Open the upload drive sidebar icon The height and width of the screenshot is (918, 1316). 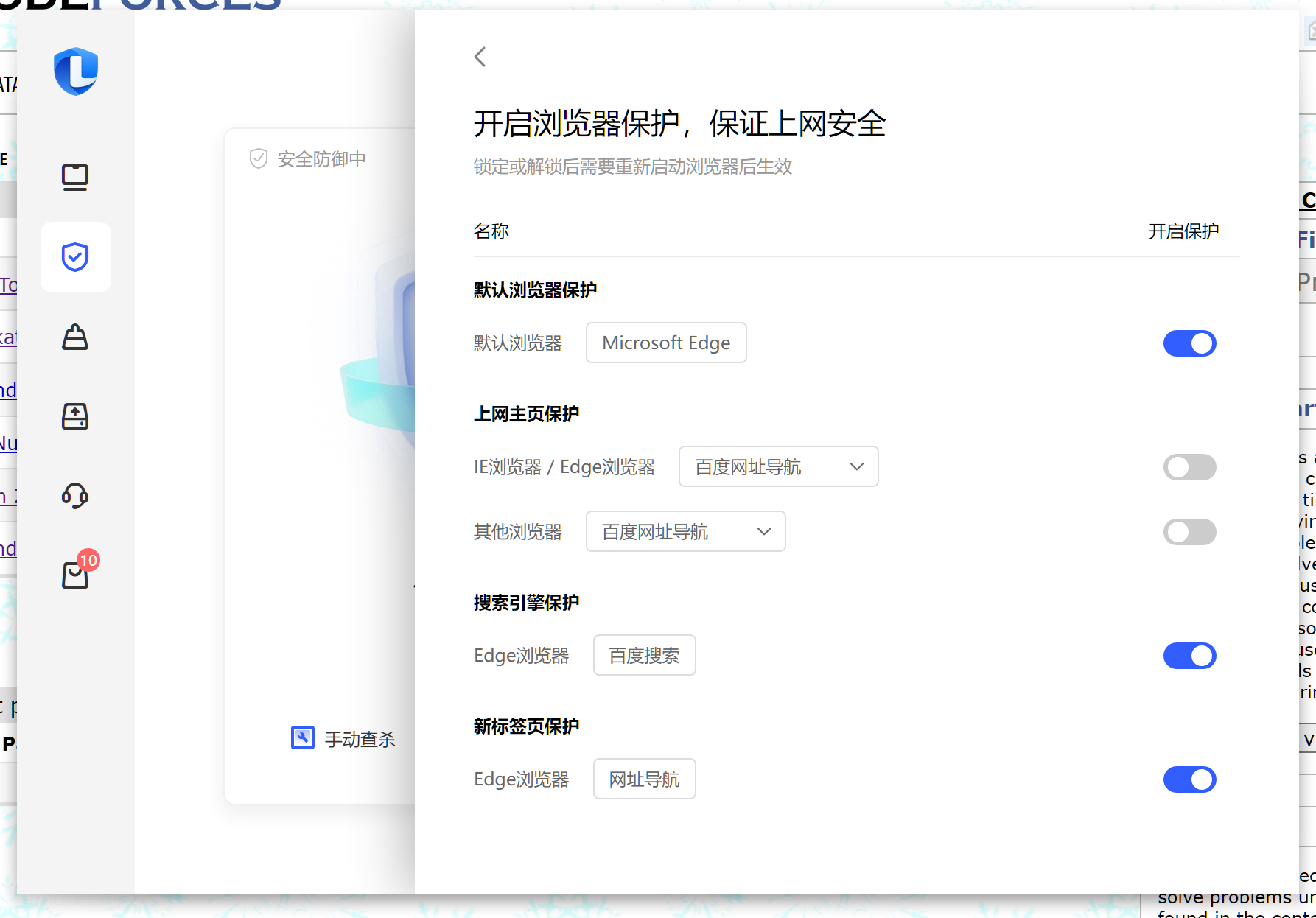pyautogui.click(x=75, y=416)
